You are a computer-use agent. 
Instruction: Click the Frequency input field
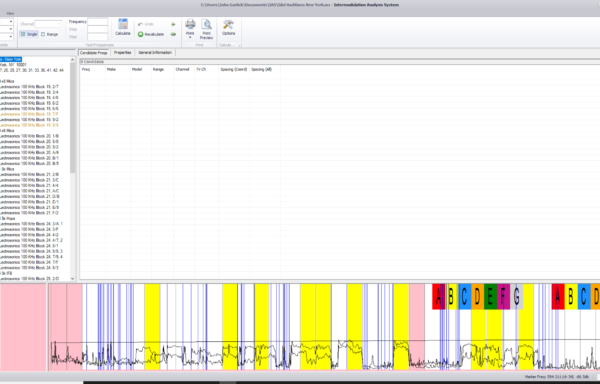tap(98, 22)
